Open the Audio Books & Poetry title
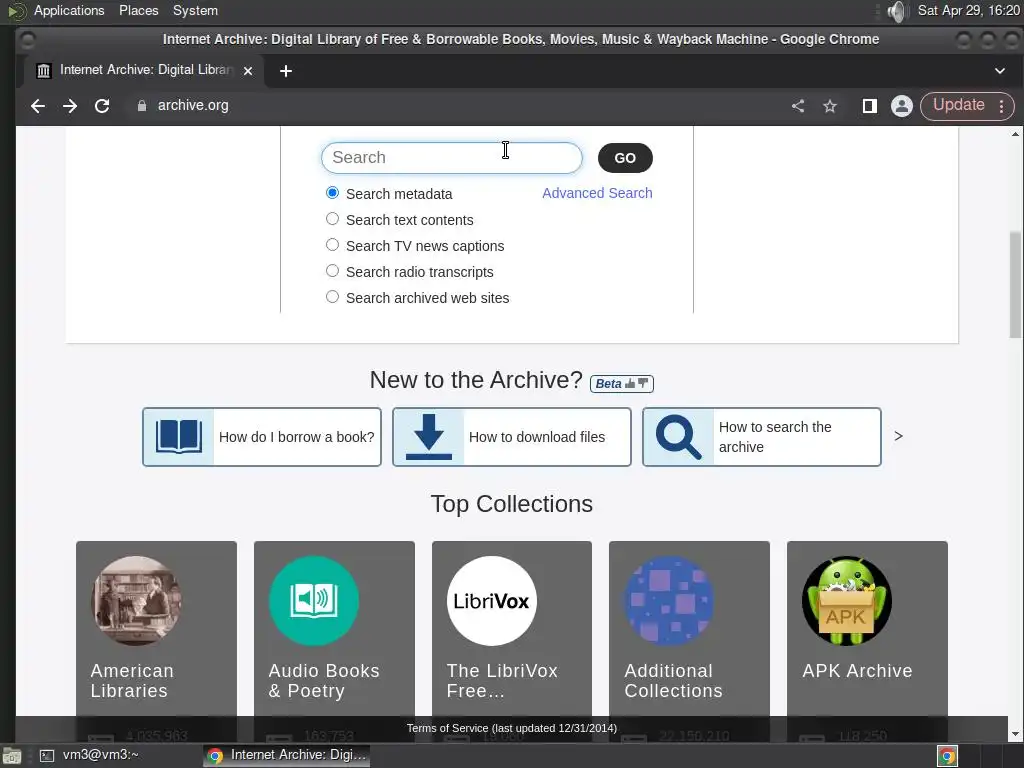1024x768 pixels. pos(324,680)
